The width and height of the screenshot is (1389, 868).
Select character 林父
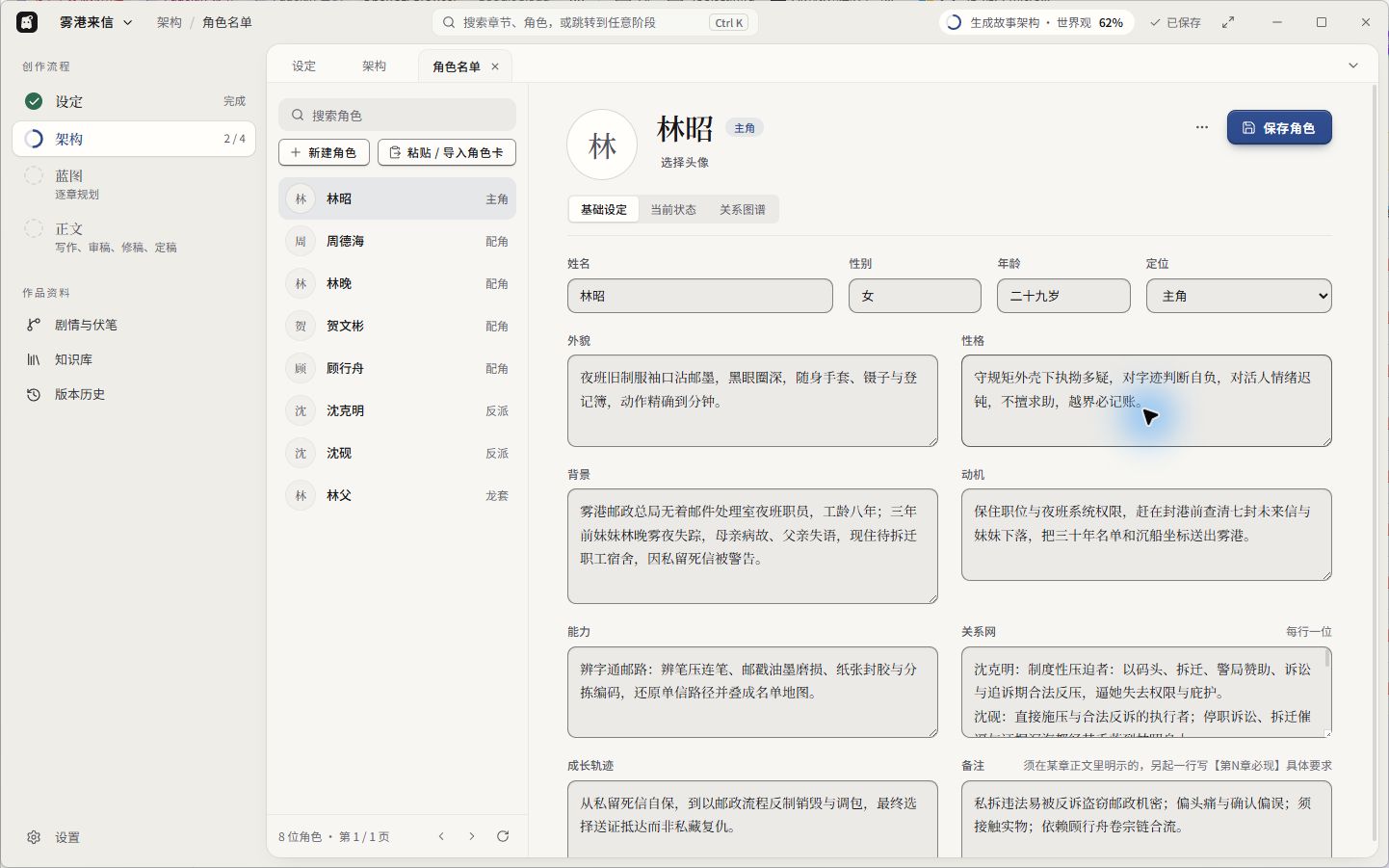397,495
